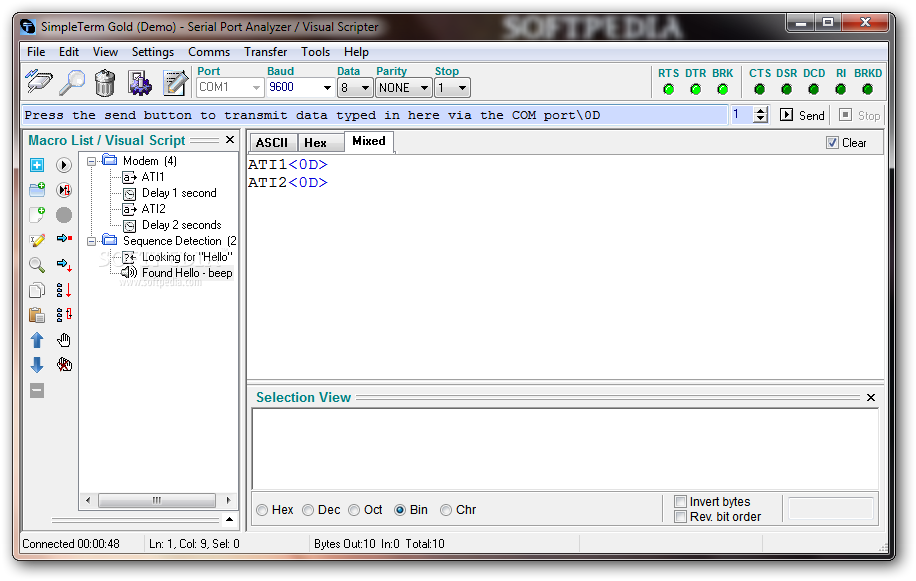Click the edit macro pencil icon
916x581 pixels.
tap(37, 240)
